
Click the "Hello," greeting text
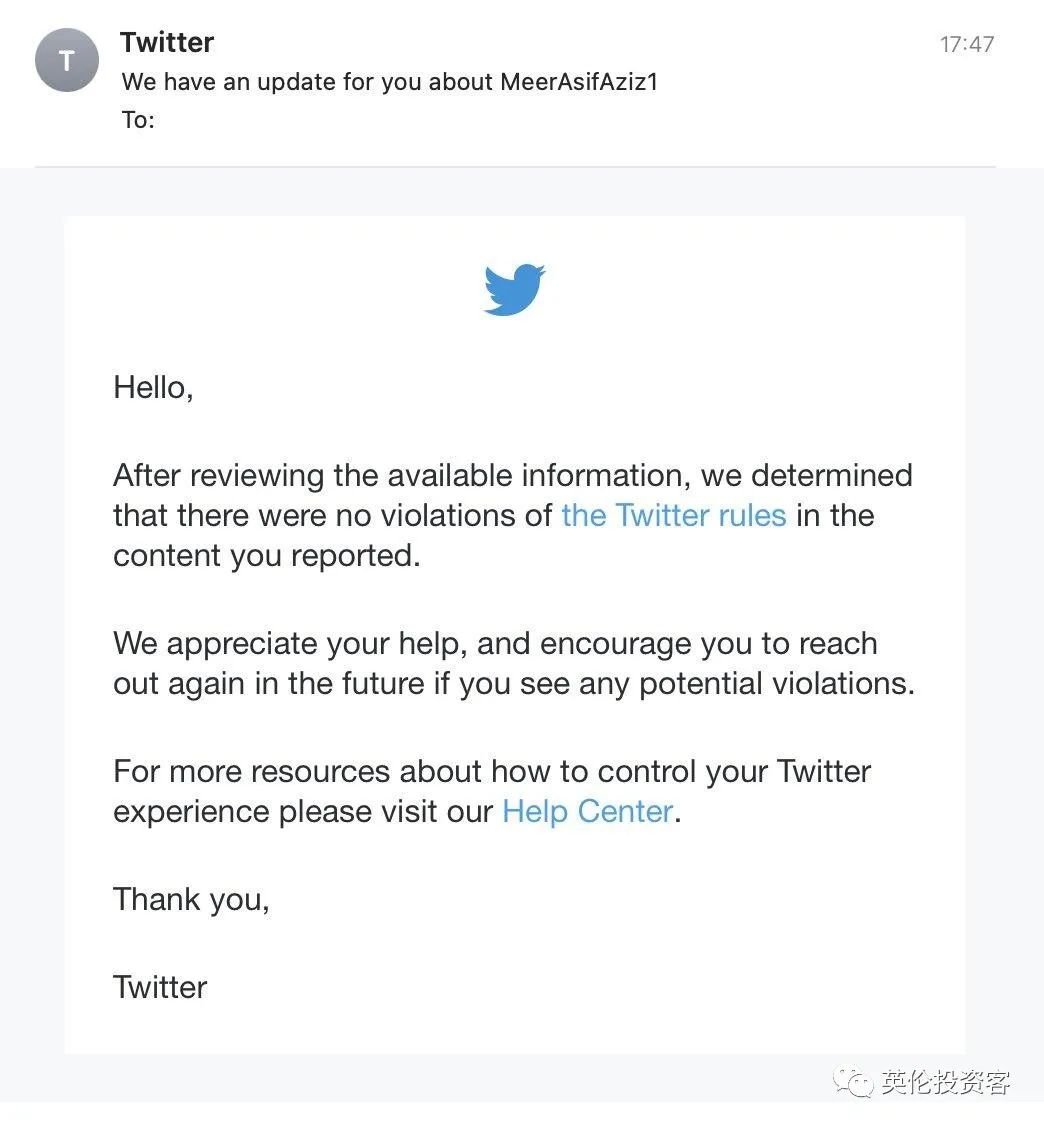(x=153, y=388)
